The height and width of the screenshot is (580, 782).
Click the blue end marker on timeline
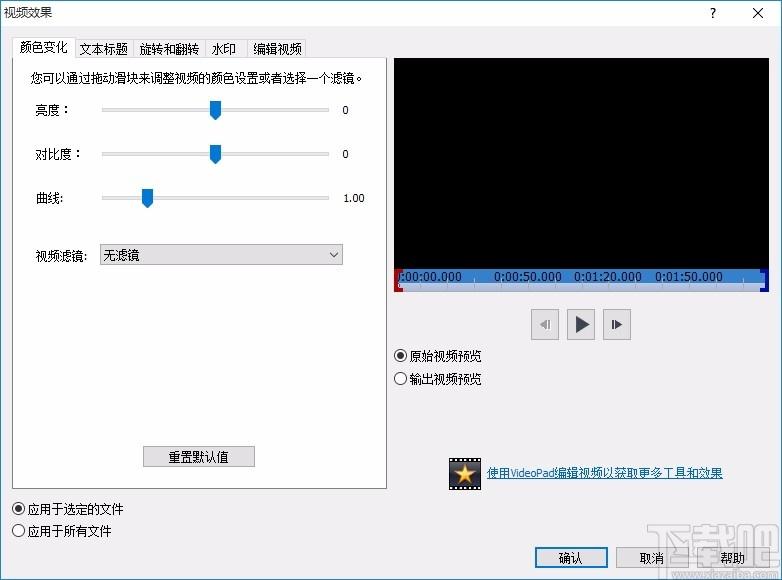[764, 280]
